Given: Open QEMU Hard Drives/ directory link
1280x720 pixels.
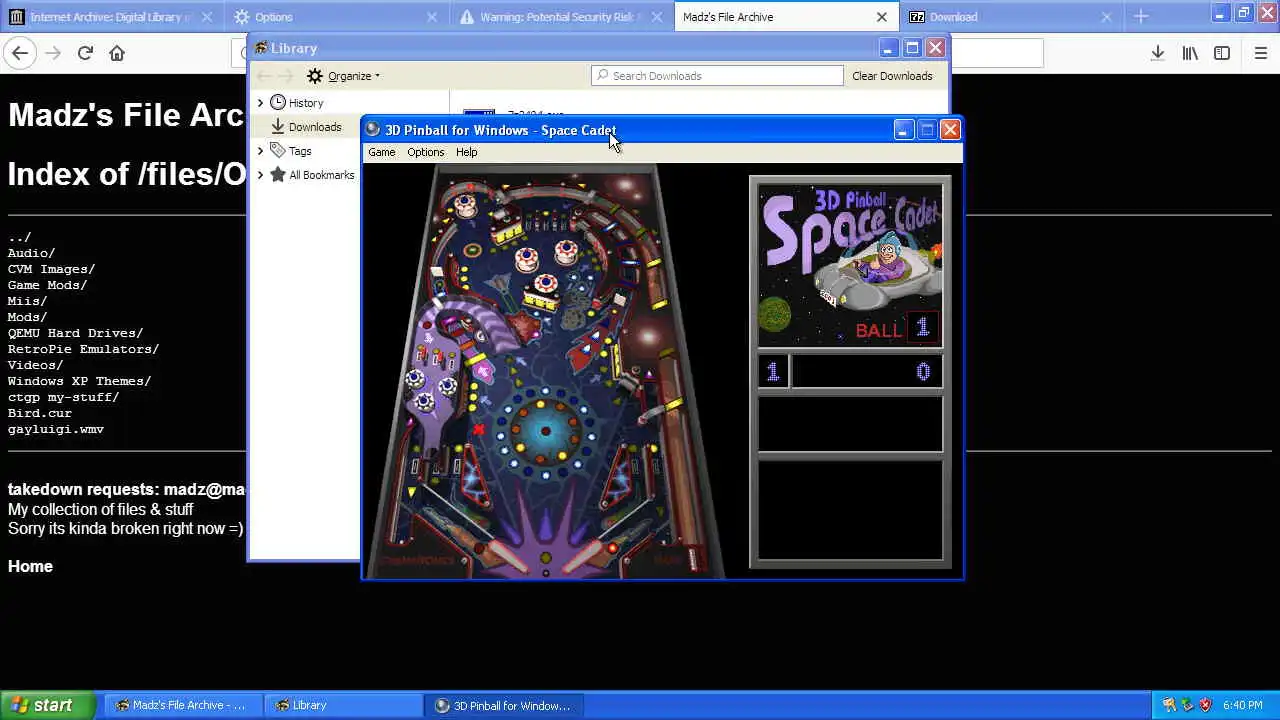Looking at the screenshot, I should [x=75, y=333].
